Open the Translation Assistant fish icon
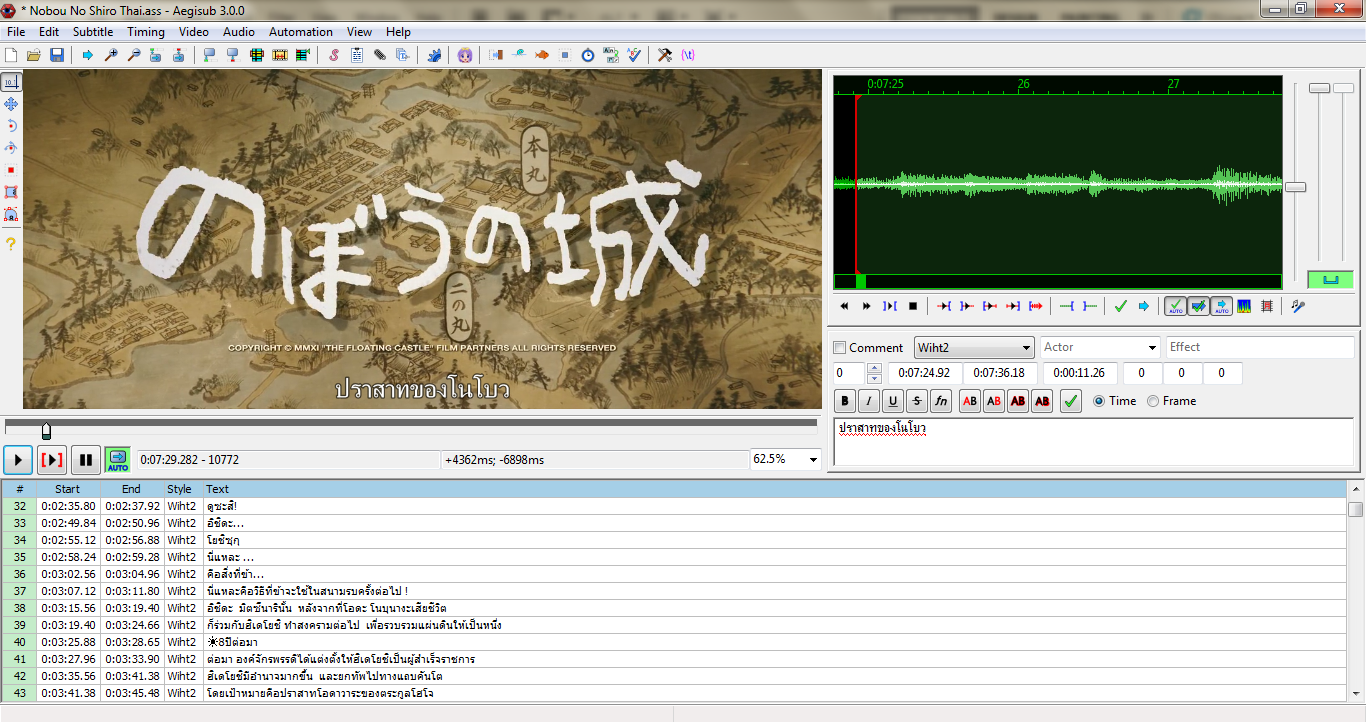This screenshot has width=1366, height=722. tap(542, 55)
